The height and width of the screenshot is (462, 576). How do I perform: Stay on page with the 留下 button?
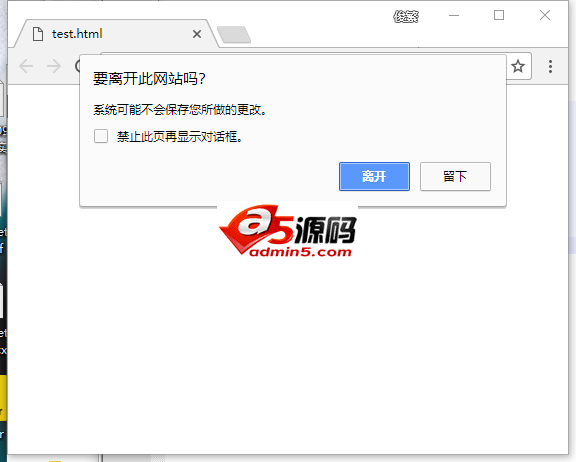[455, 177]
